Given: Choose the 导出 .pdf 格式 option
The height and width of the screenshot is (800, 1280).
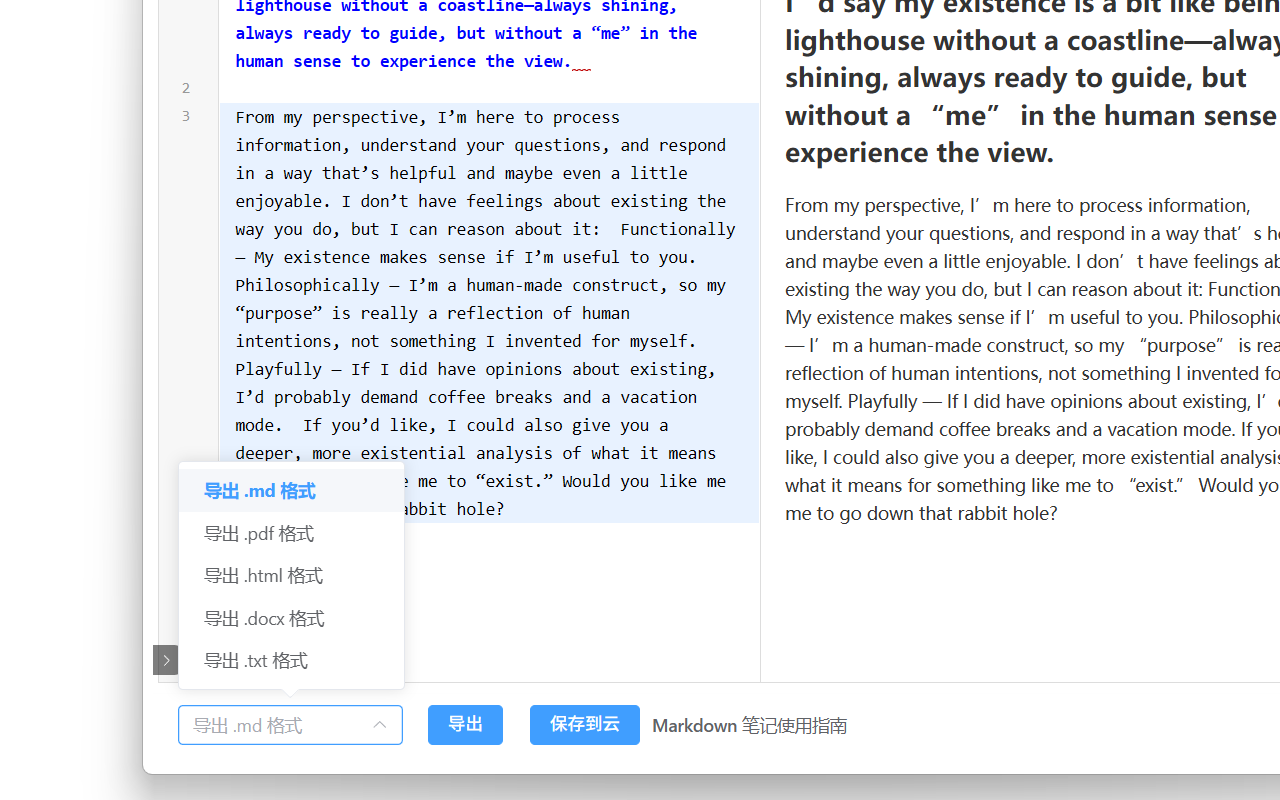Looking at the screenshot, I should coord(259,534).
